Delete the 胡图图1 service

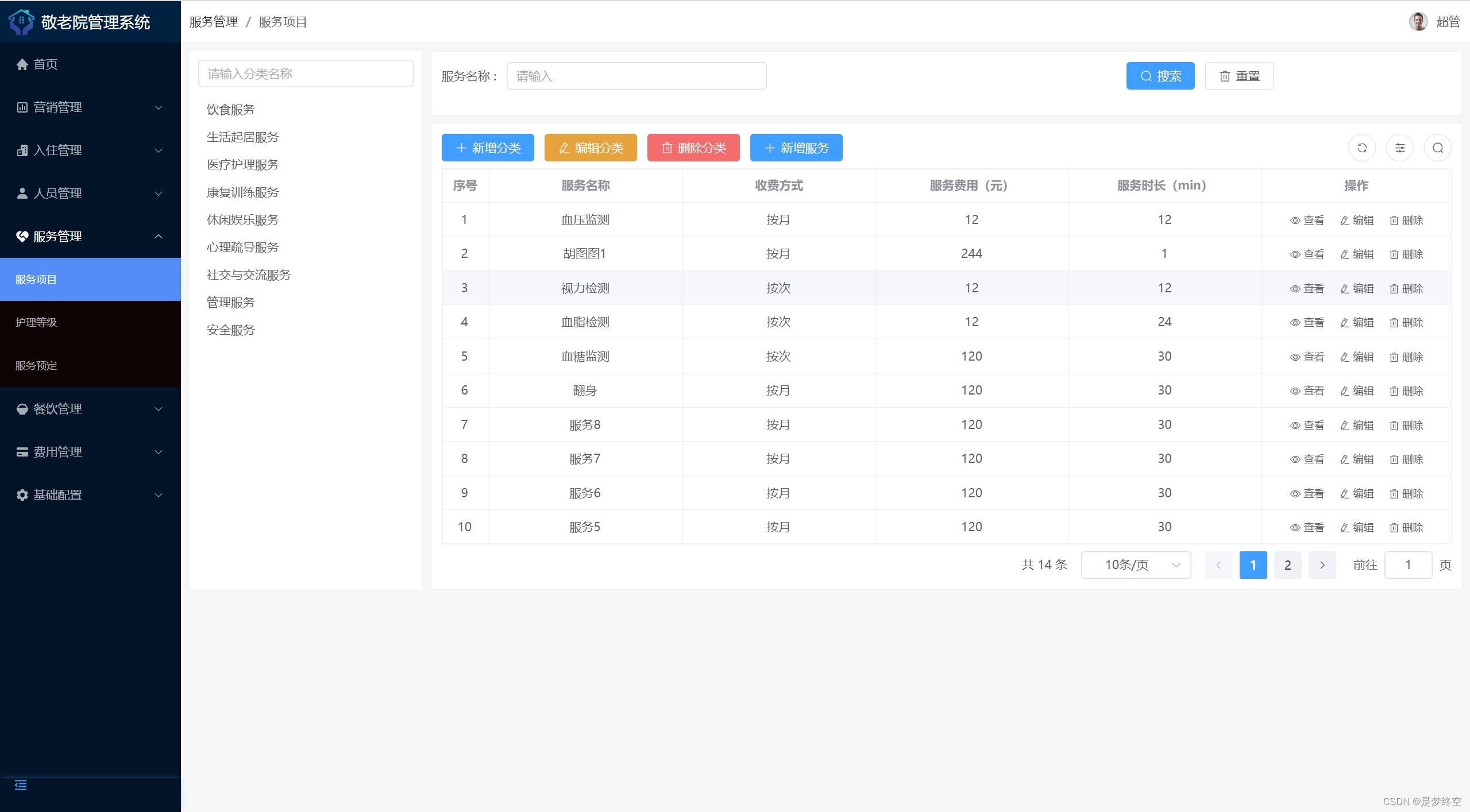[1406, 254]
